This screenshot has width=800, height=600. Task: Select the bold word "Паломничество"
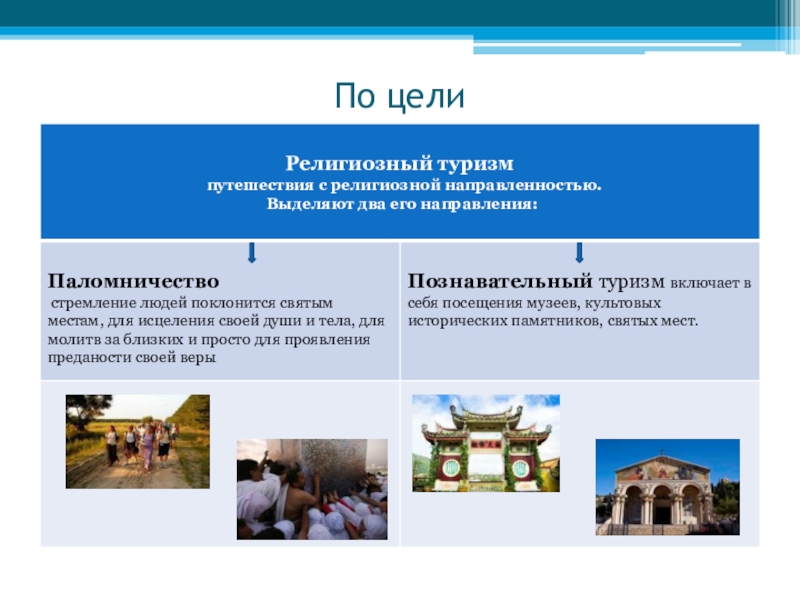click(133, 281)
